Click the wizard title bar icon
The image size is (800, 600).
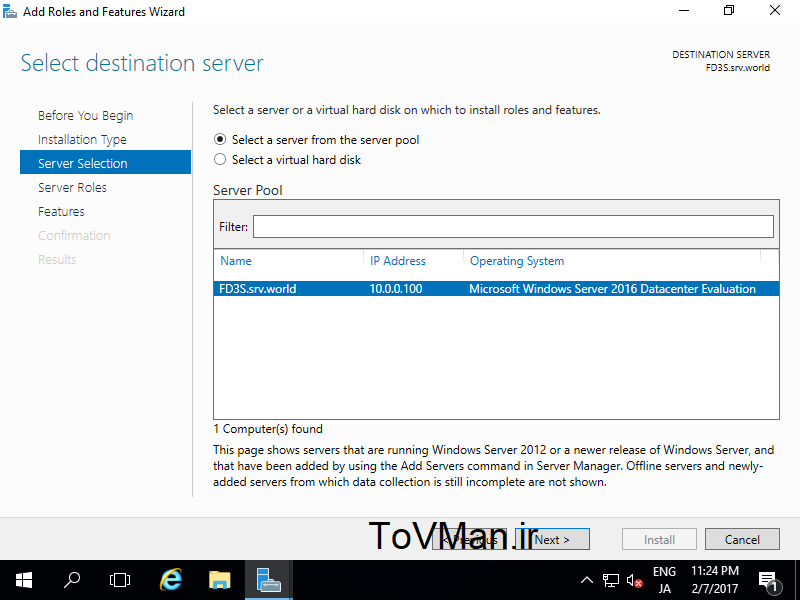(10, 11)
